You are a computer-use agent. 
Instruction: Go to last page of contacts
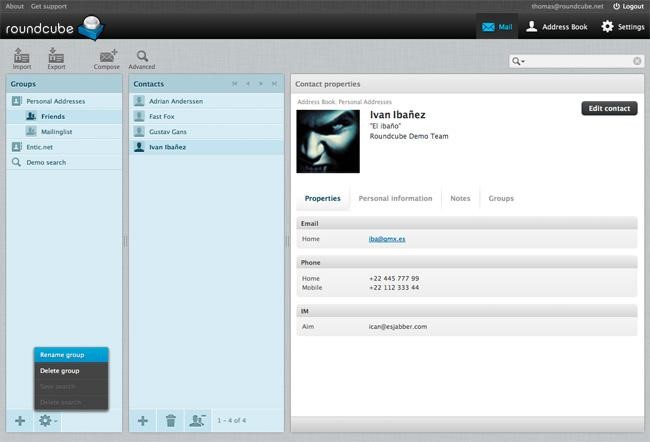(x=275, y=84)
